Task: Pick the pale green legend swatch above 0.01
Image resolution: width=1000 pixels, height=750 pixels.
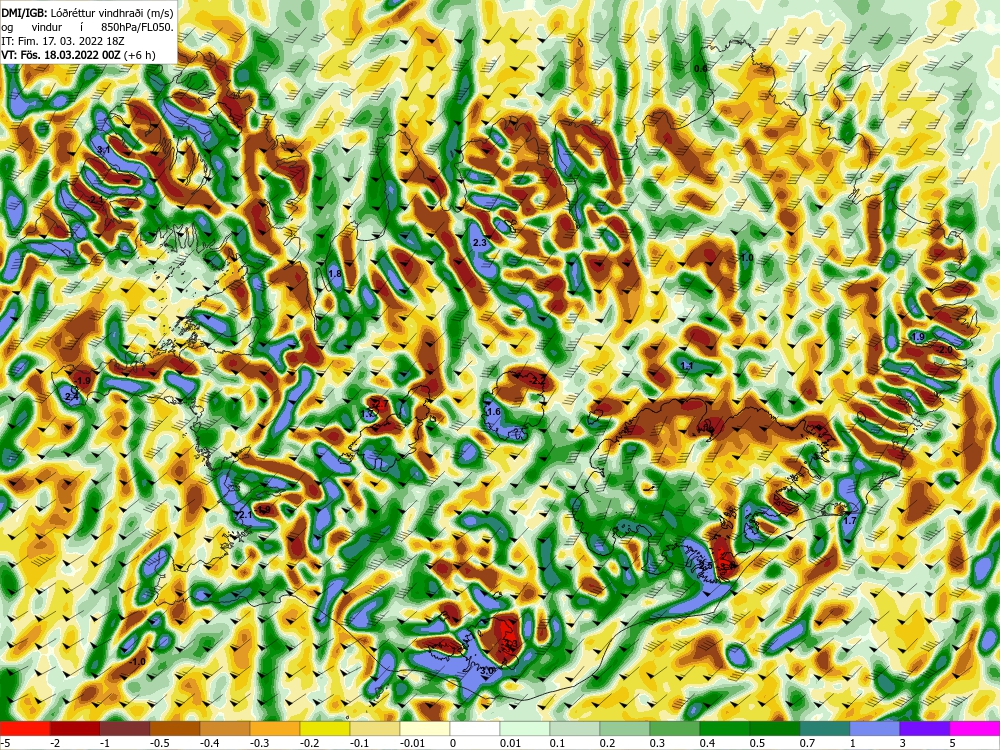Action: (524, 728)
